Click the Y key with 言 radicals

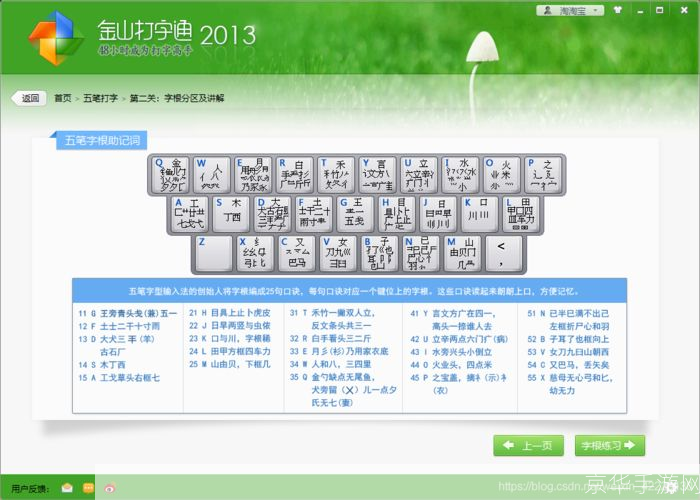click(x=378, y=175)
